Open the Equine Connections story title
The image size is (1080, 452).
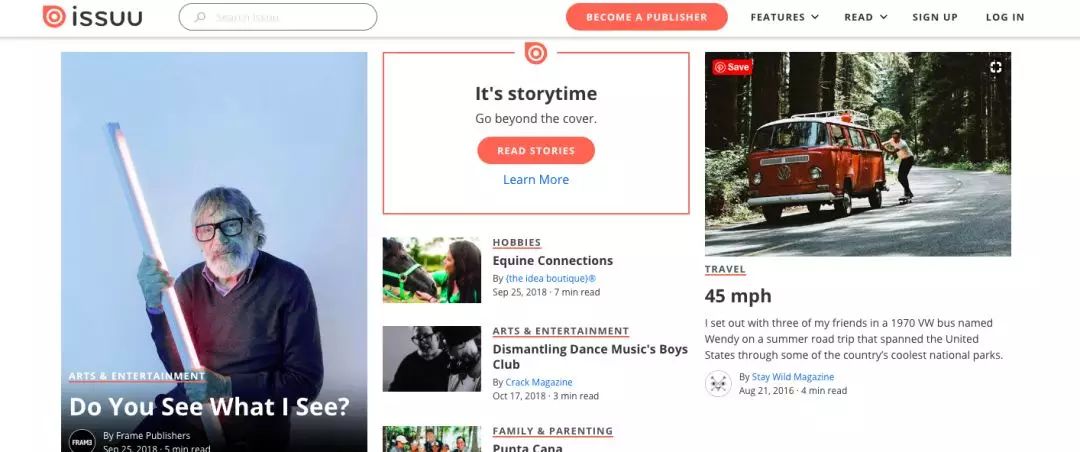pos(552,260)
